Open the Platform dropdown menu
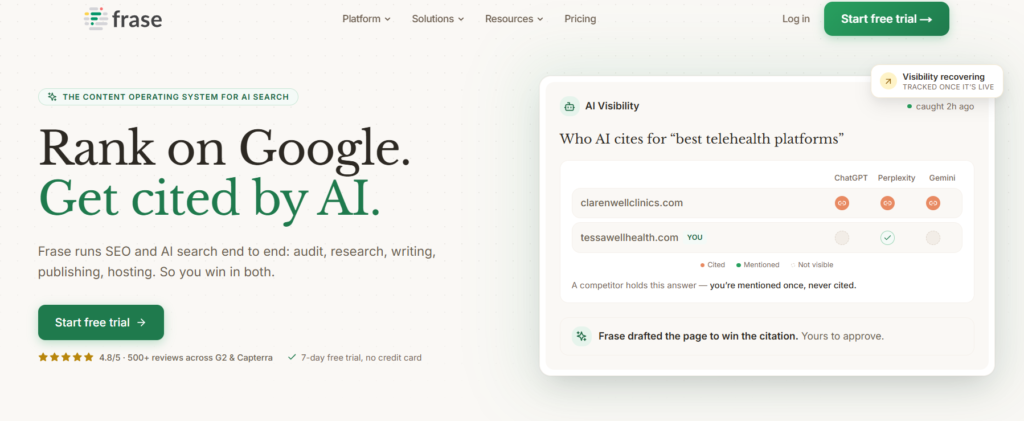This screenshot has width=1024, height=421. pos(366,19)
